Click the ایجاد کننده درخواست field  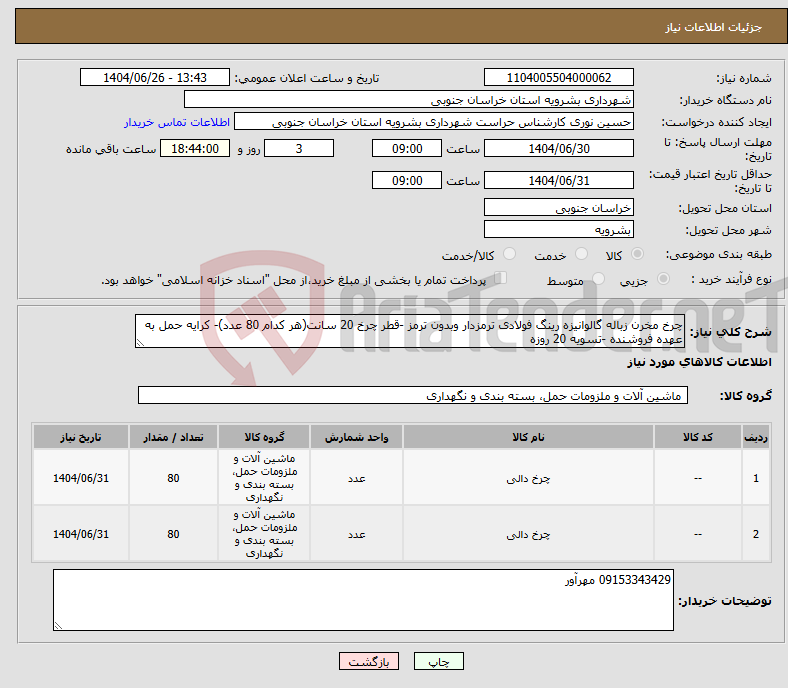[434, 122]
